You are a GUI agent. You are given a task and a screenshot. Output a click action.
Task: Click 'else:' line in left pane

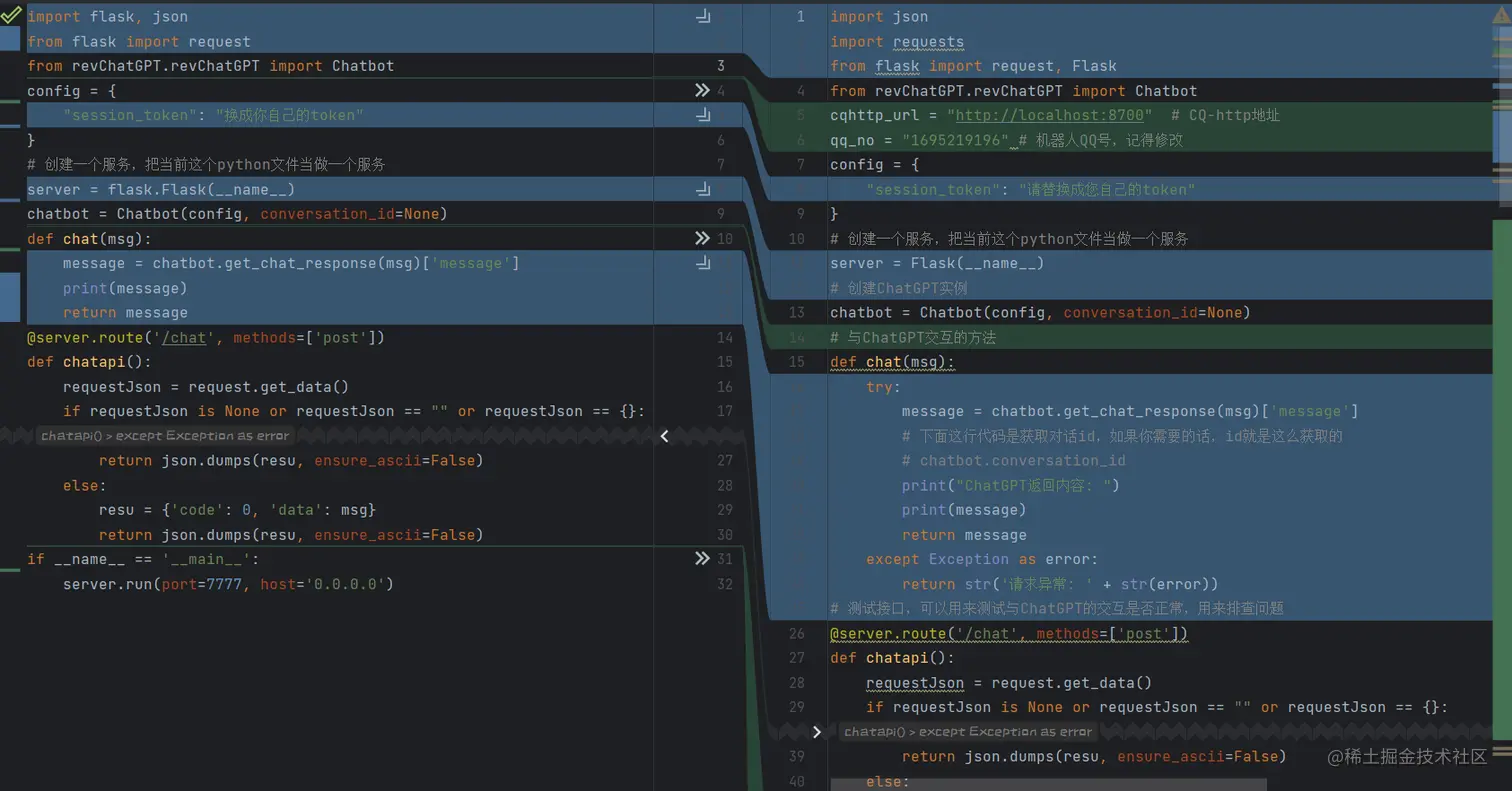[84, 485]
